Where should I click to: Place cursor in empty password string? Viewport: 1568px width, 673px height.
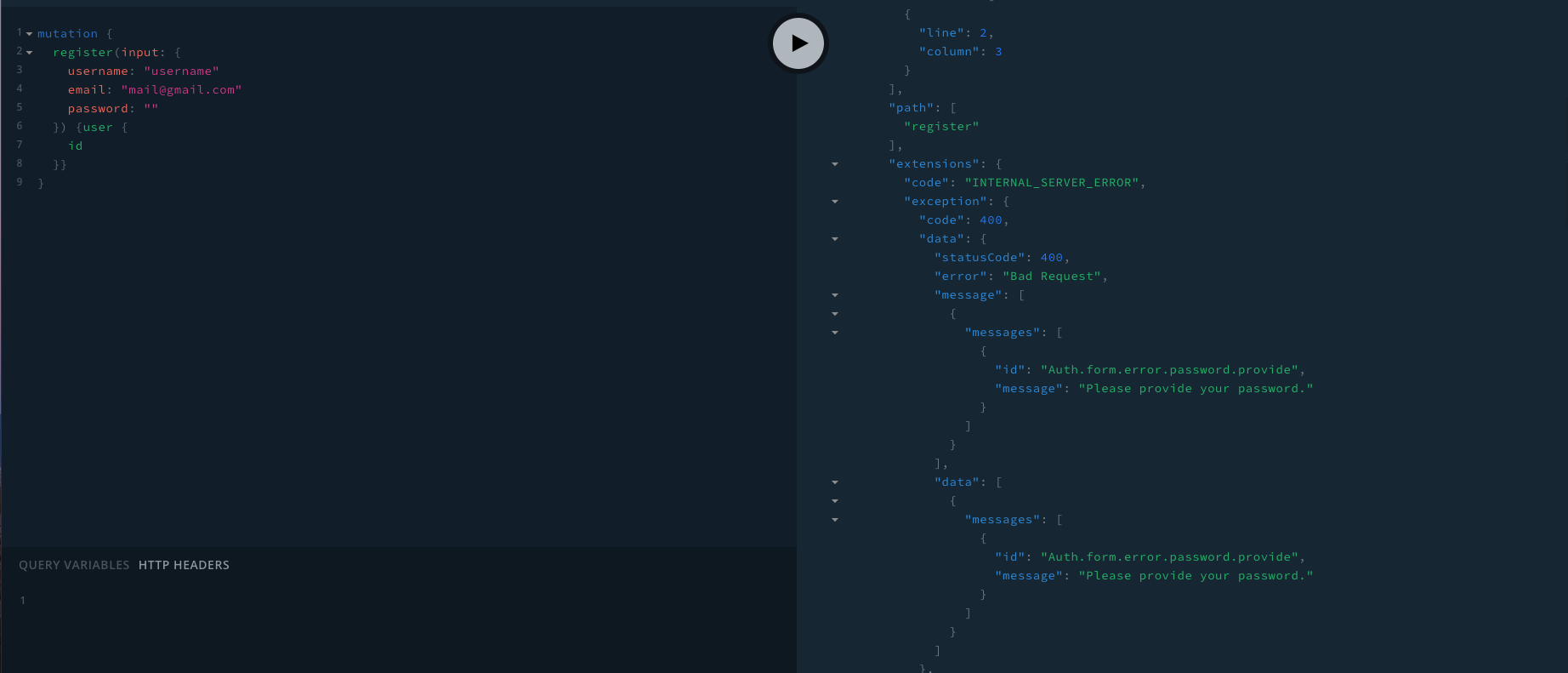151,109
